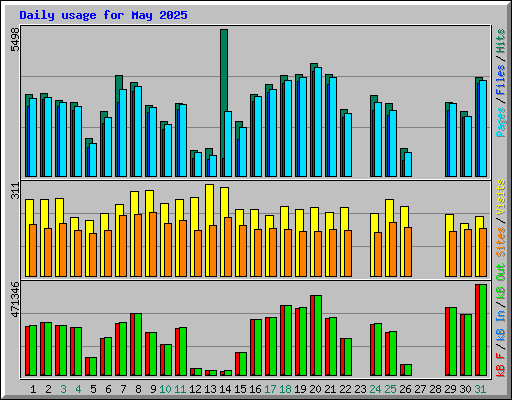Click day 26 on the x-axis
The width and height of the screenshot is (512, 400).
pos(405,389)
